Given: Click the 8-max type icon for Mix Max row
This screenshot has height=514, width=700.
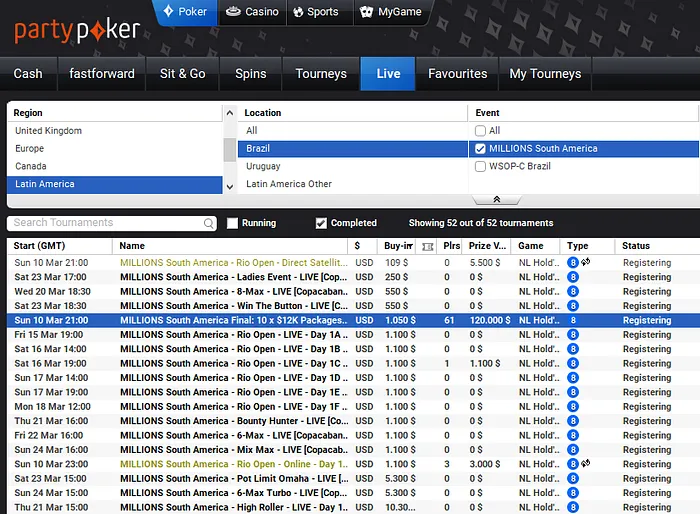Looking at the screenshot, I should pyautogui.click(x=573, y=450).
